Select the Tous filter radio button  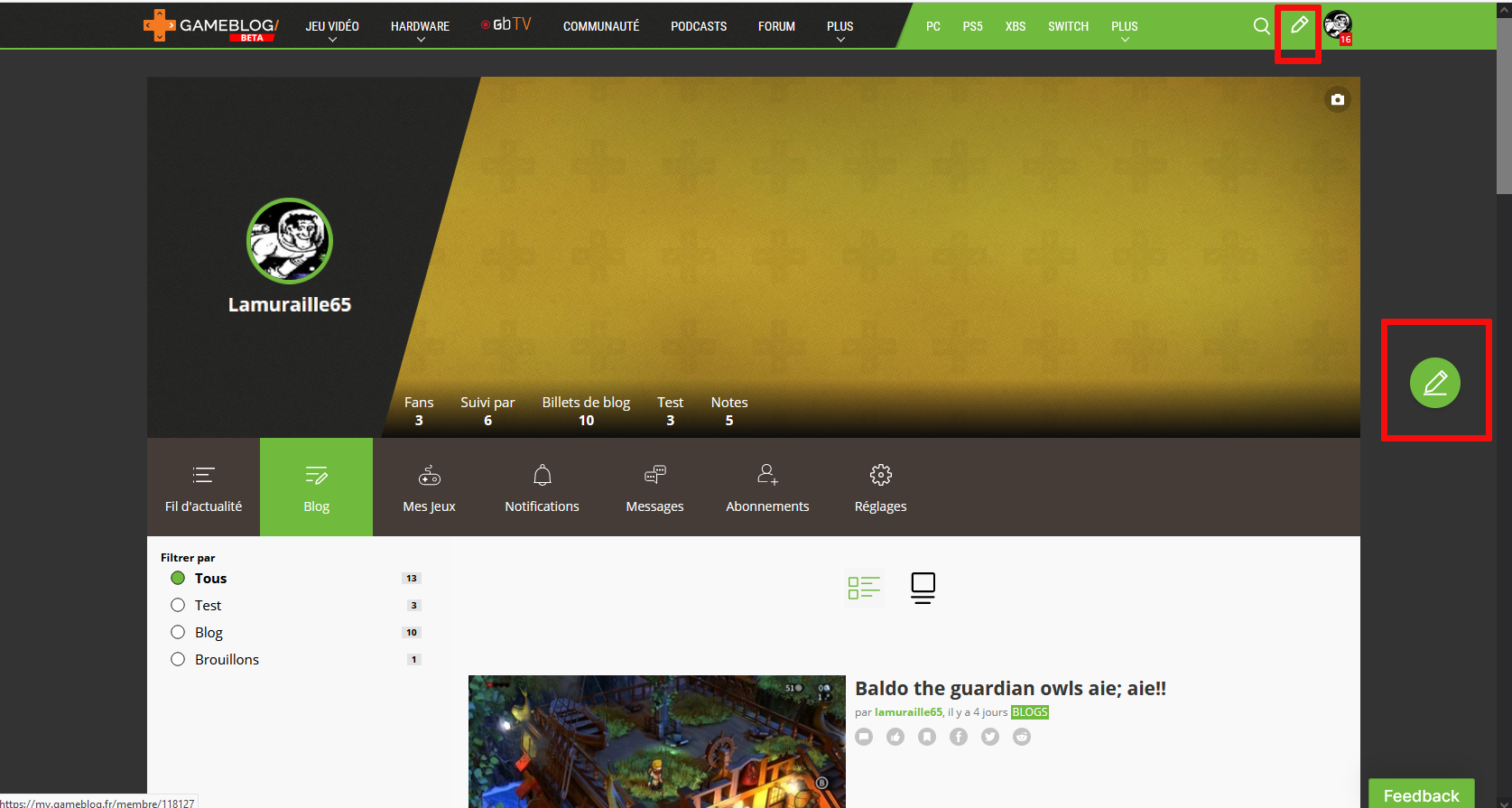178,578
